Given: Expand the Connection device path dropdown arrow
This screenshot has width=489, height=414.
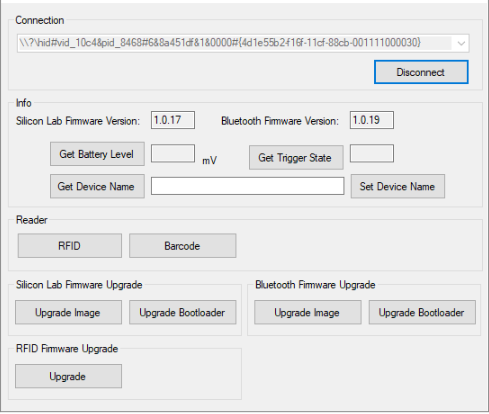Looking at the screenshot, I should pos(461,43).
